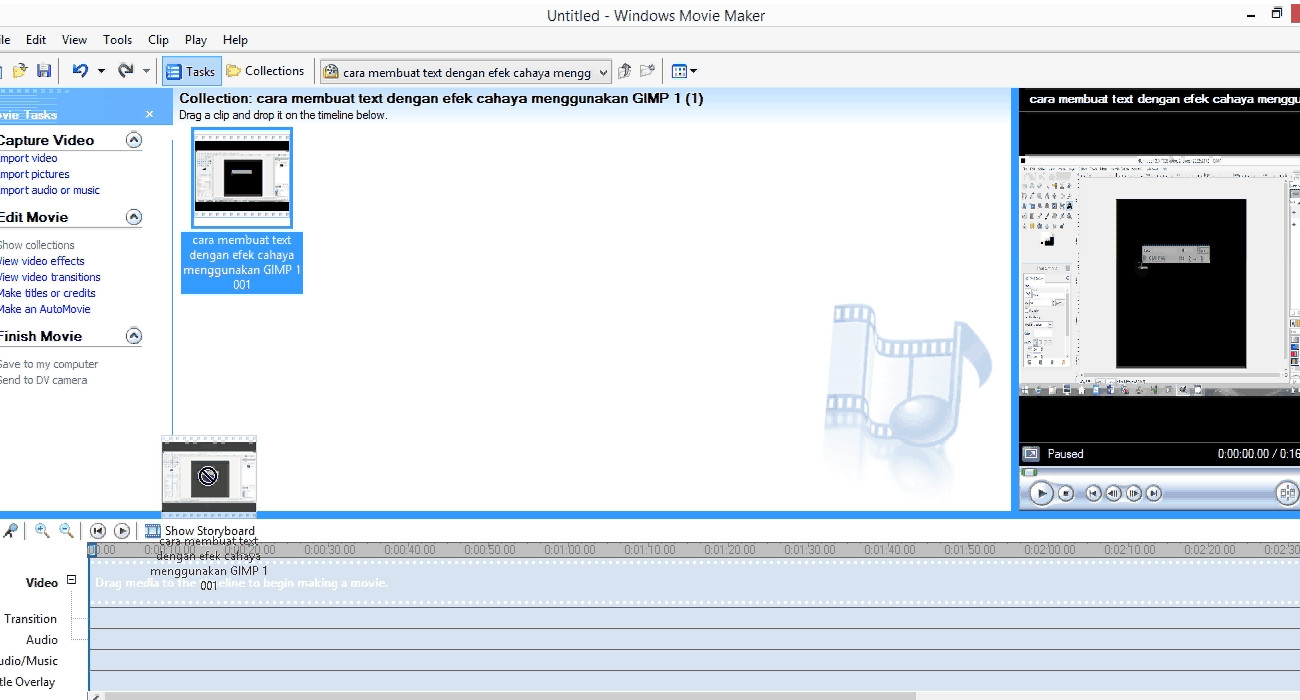The image size is (1300, 700).
Task: Click Make an AutoMovie link
Action: pos(44,309)
